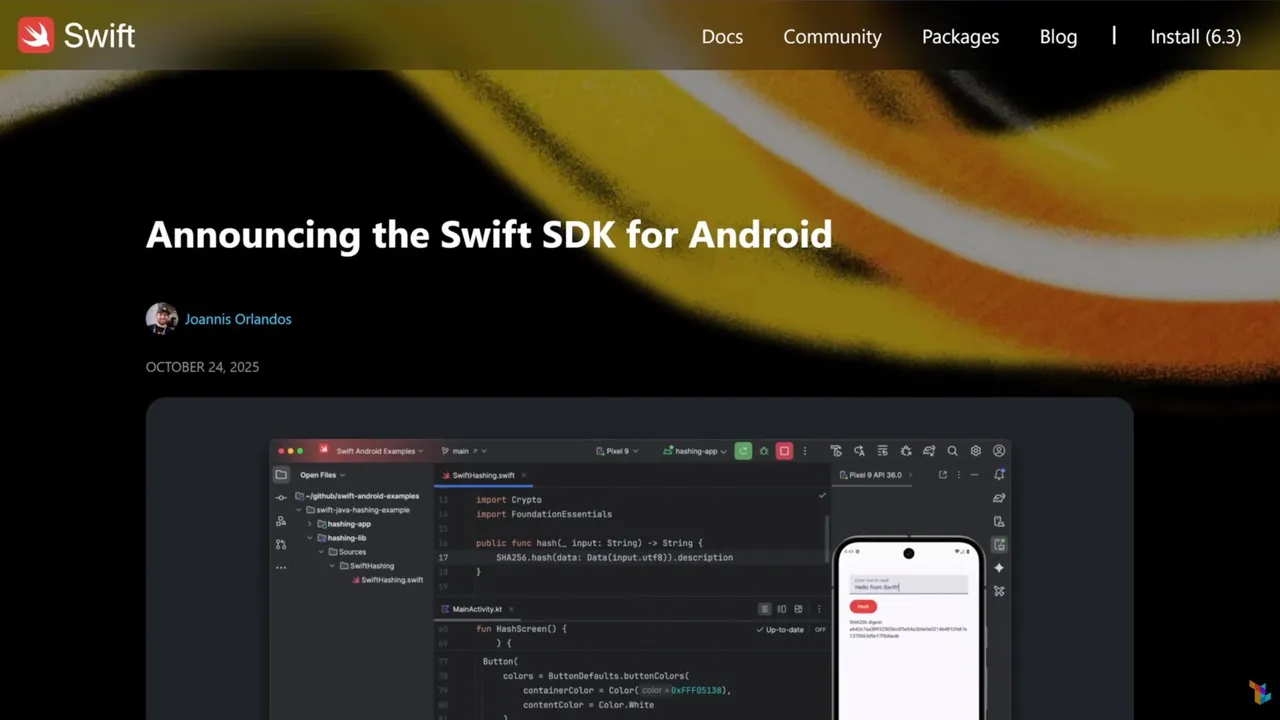Open Joannis Orlandos author link
This screenshot has height=720, width=1280.
[x=238, y=319]
